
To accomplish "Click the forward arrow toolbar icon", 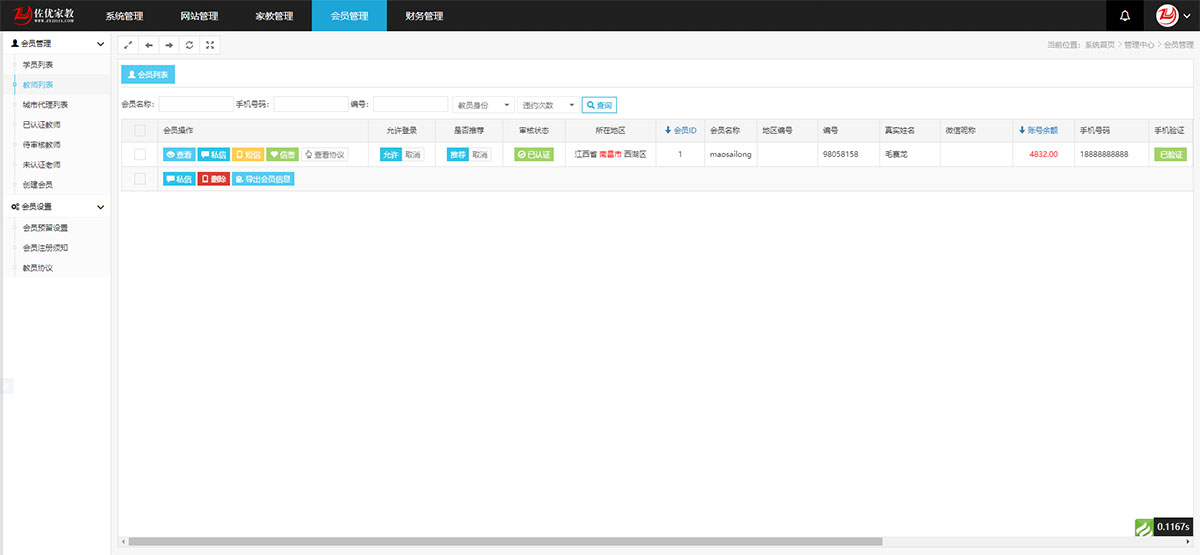I will click(169, 45).
